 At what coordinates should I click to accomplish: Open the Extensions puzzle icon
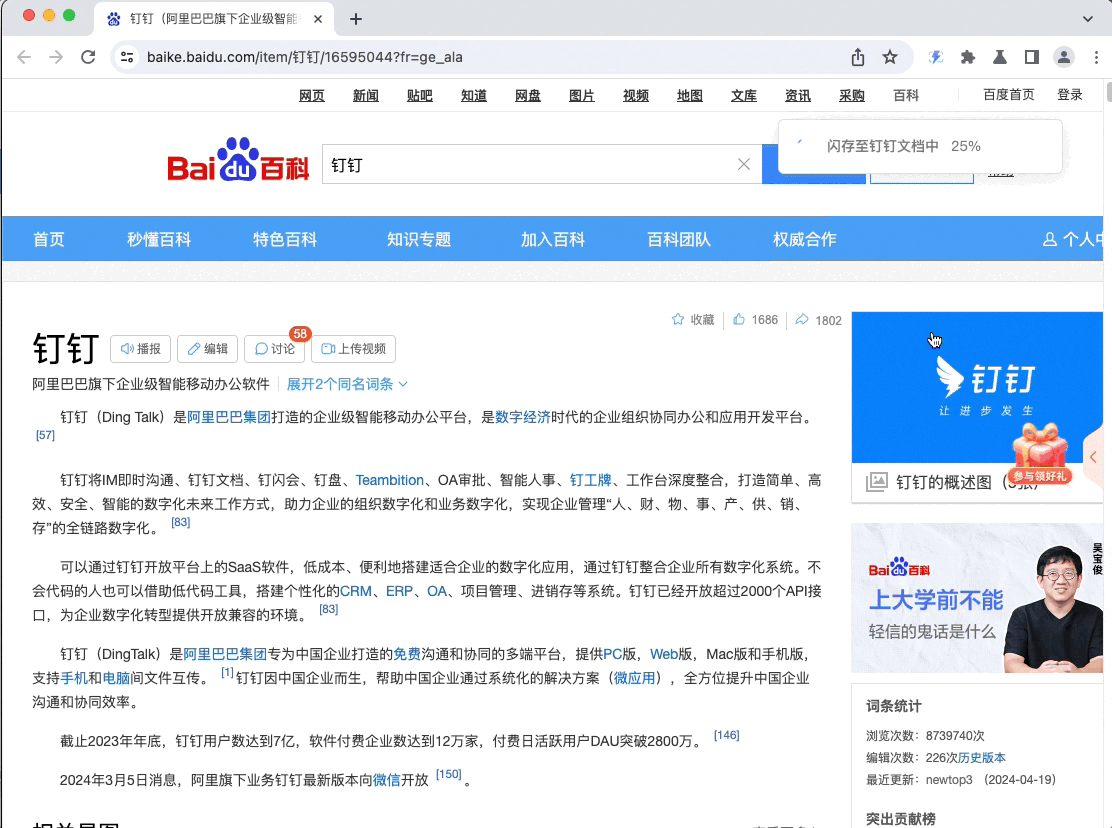tap(968, 57)
